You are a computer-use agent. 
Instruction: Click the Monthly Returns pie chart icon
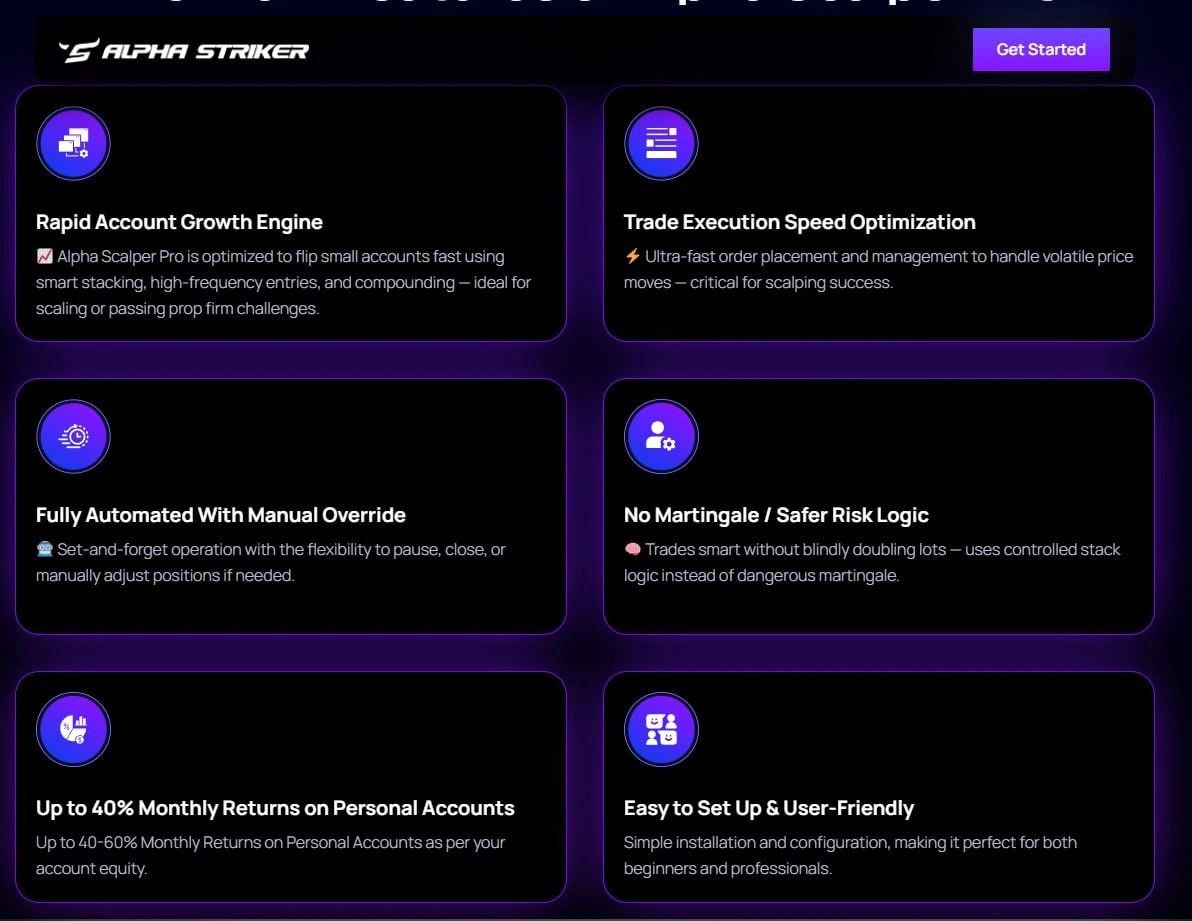pyautogui.click(x=73, y=730)
